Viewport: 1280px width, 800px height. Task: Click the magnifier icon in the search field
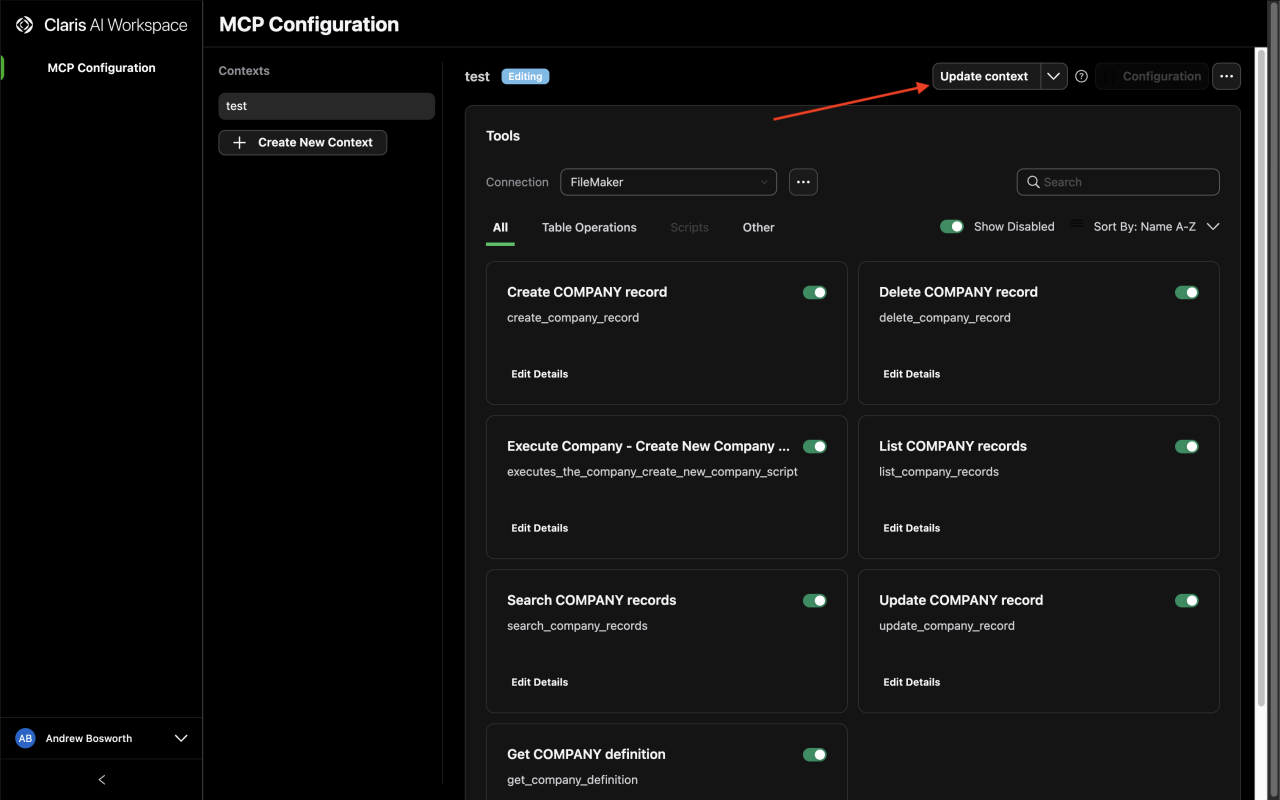(x=1034, y=182)
